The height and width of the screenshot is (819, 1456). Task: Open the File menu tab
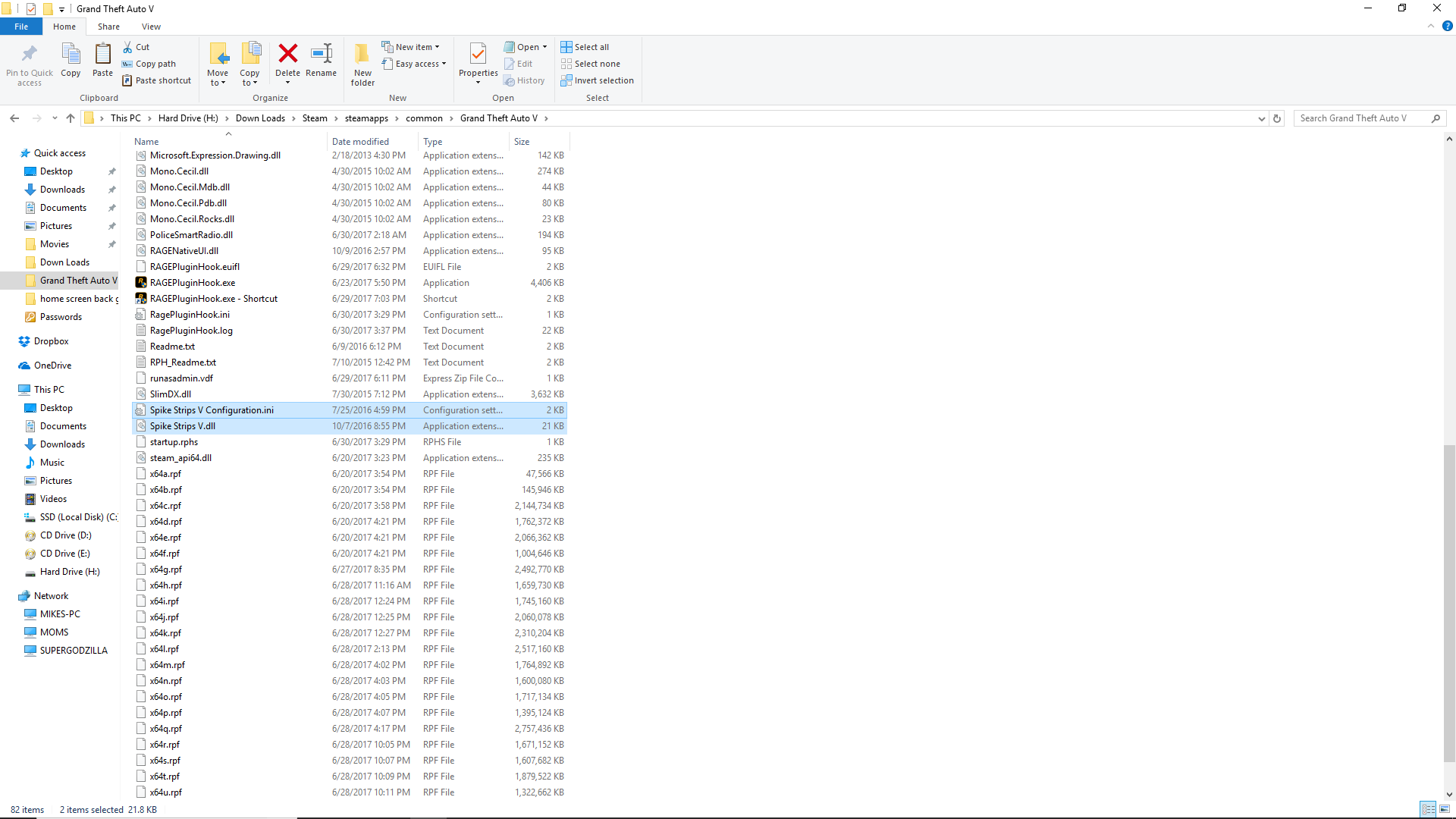(21, 27)
